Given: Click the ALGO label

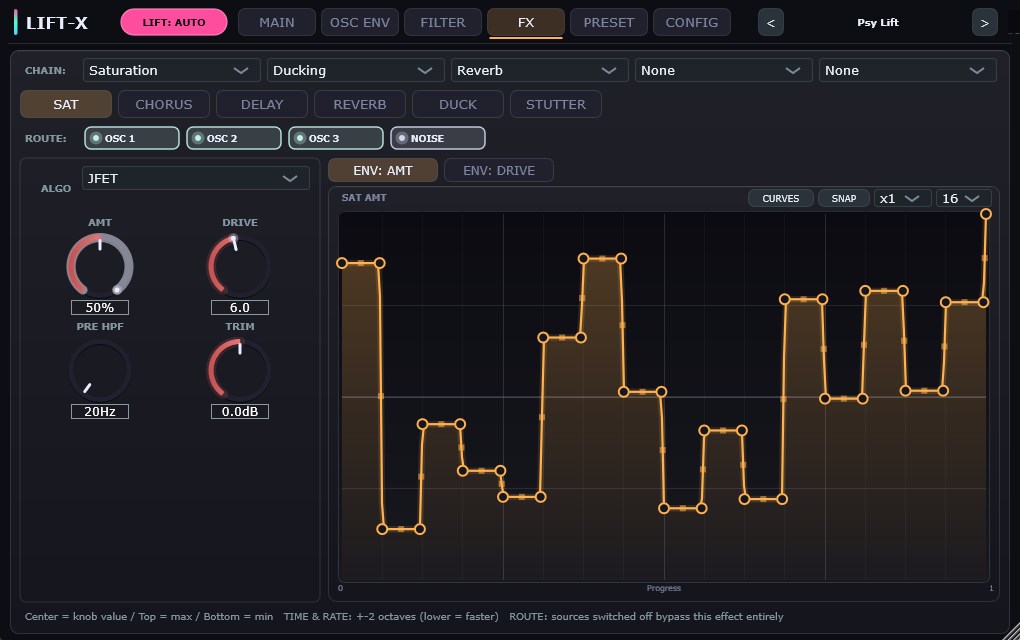Looking at the screenshot, I should pyautogui.click(x=56, y=189).
